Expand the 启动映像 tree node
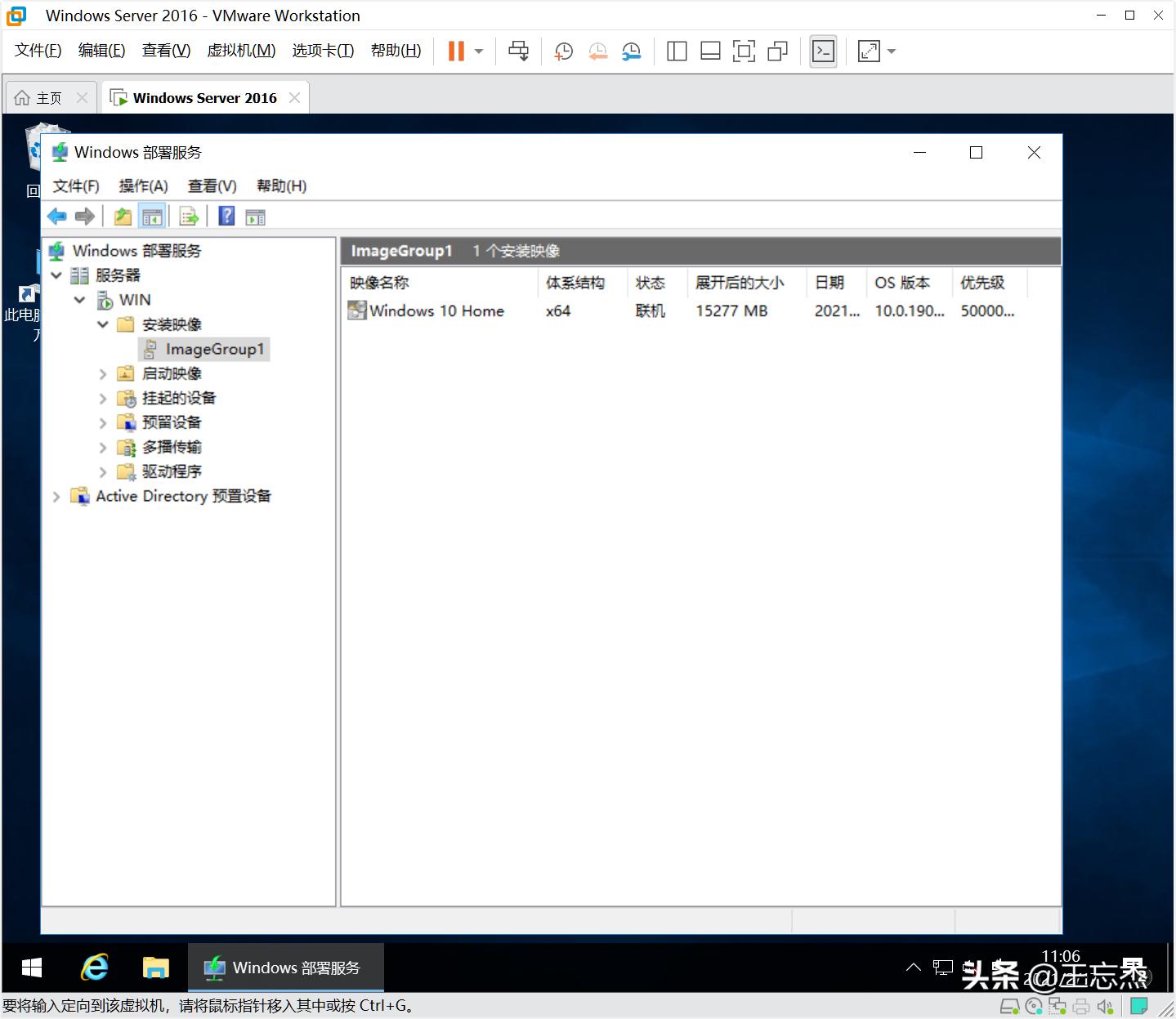This screenshot has width=1176, height=1019. pyautogui.click(x=103, y=373)
